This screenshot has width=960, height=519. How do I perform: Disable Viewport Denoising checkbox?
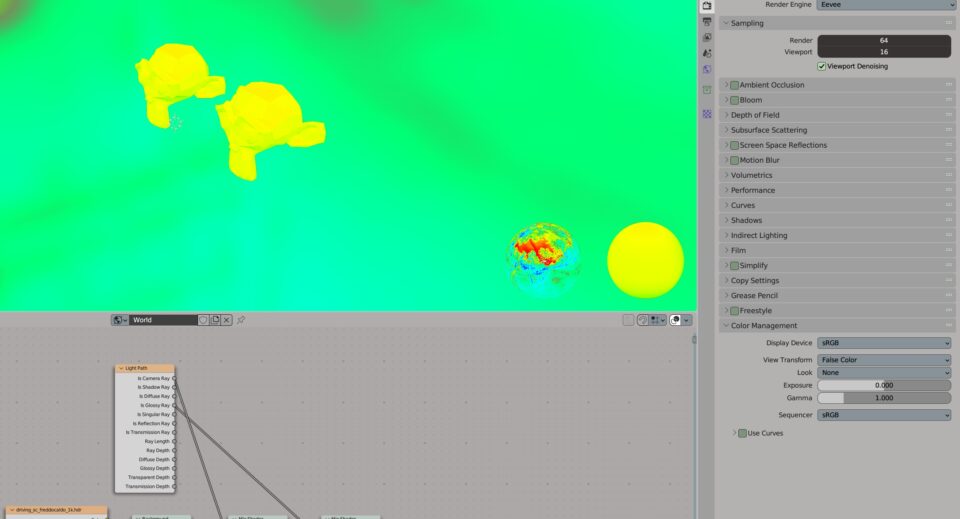pos(822,66)
